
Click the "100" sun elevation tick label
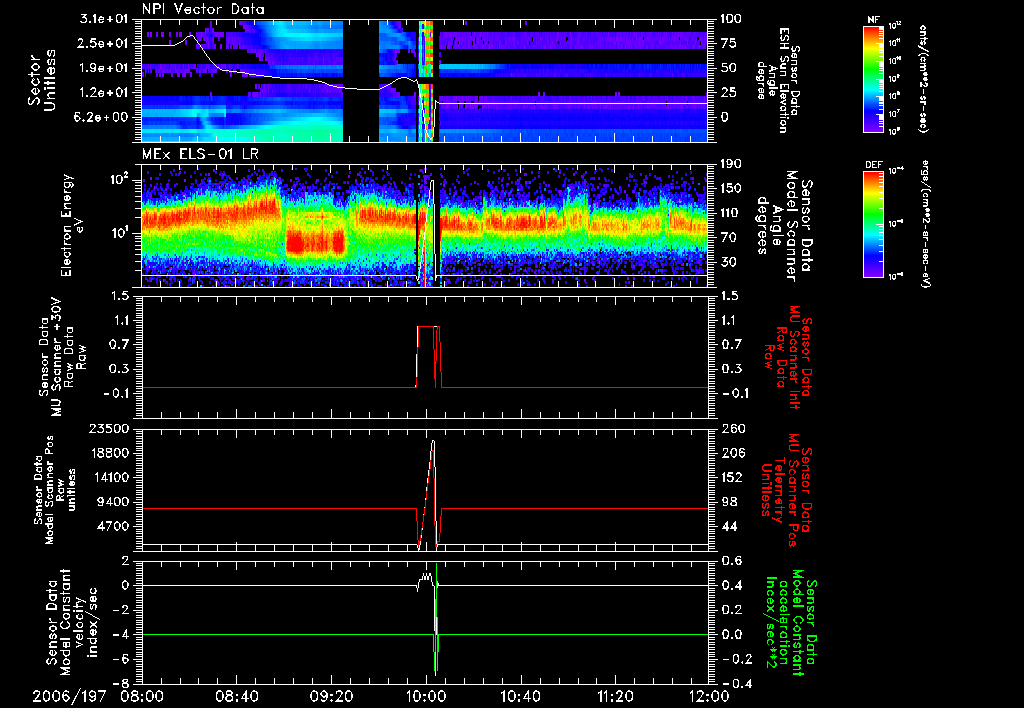(x=731, y=19)
